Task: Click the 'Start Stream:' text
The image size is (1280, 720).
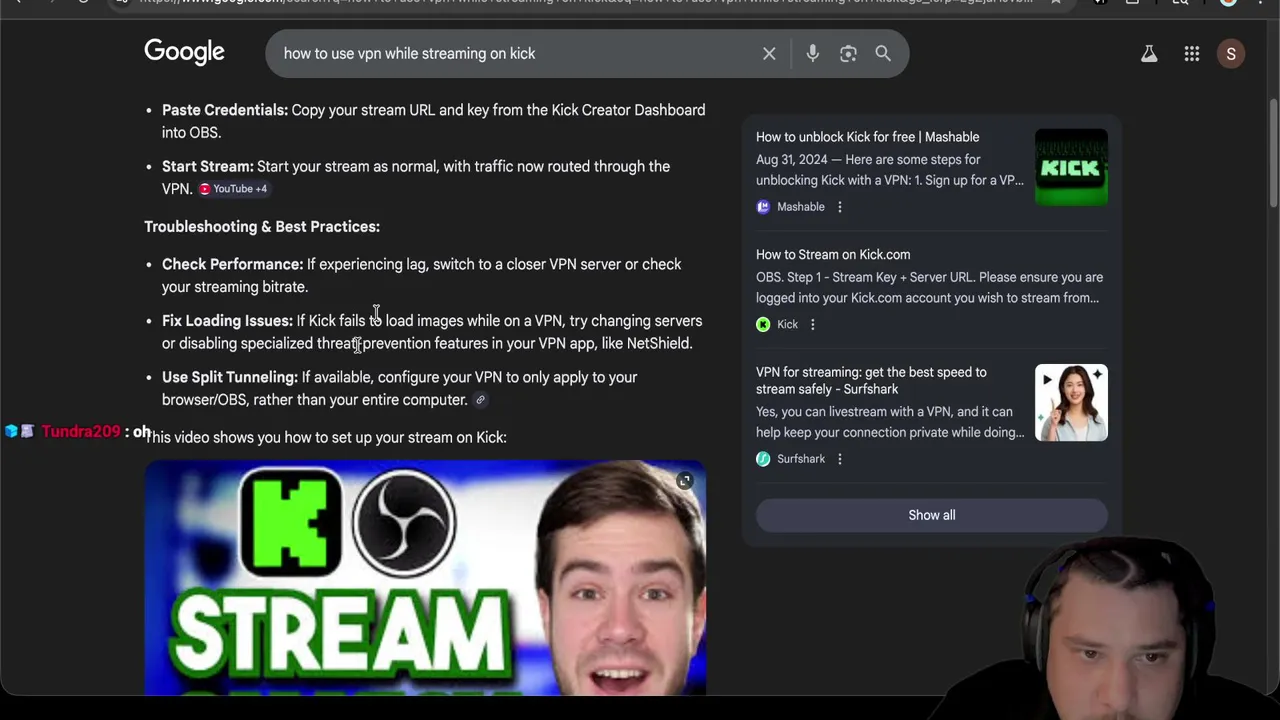Action: [208, 166]
